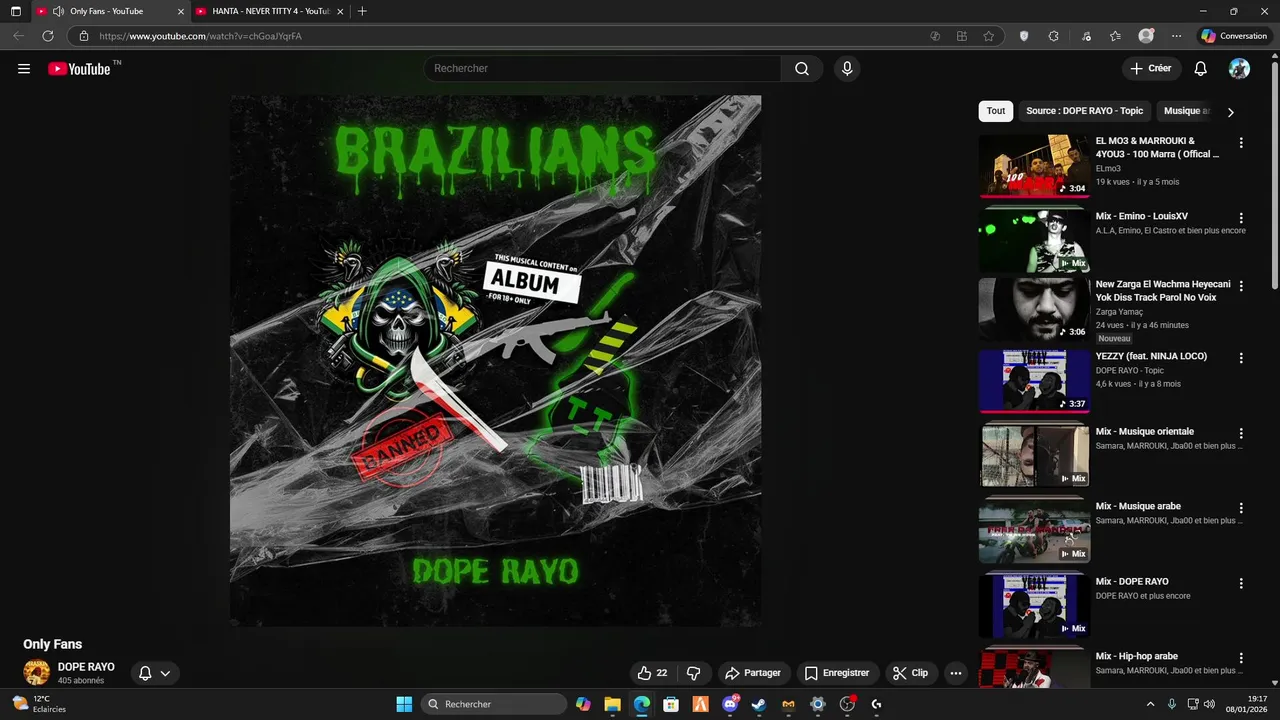Open browser extensions puzzle icon
This screenshot has width=1280, height=720.
[1053, 36]
